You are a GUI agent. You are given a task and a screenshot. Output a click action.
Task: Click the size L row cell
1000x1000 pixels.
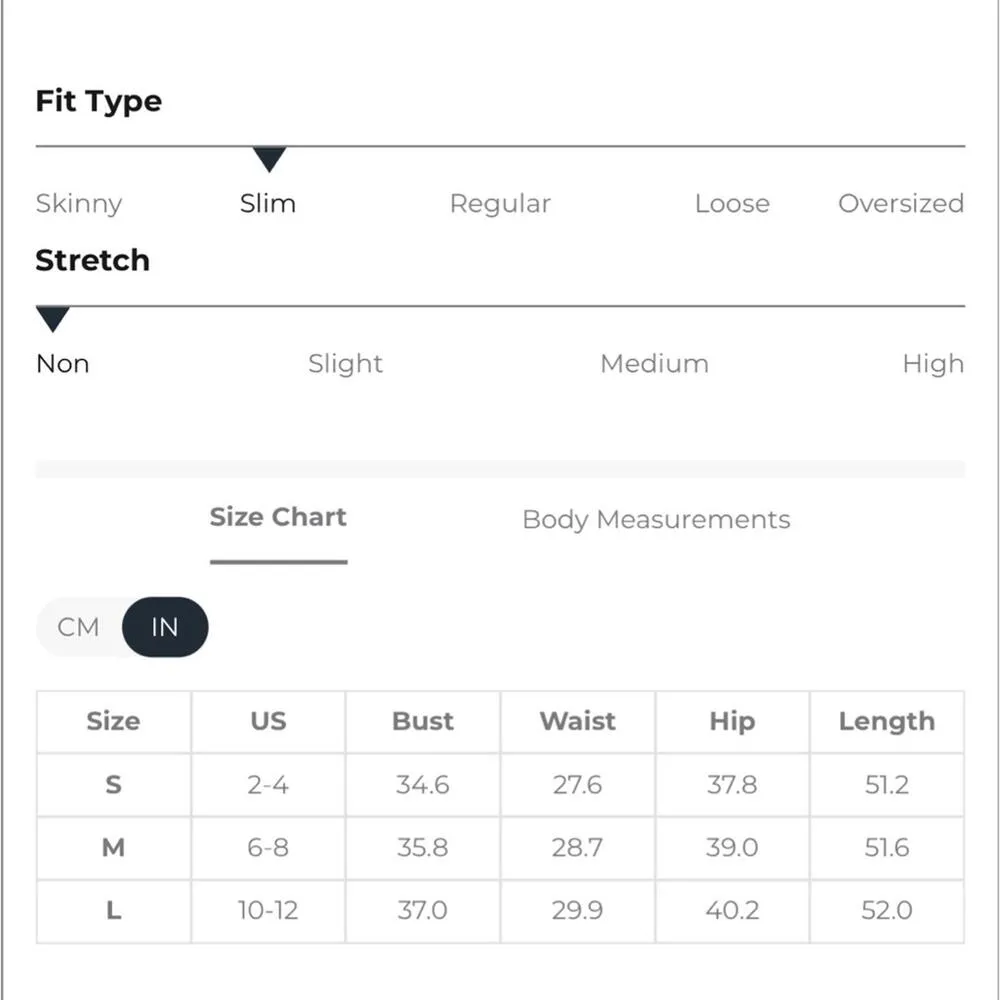(x=114, y=911)
